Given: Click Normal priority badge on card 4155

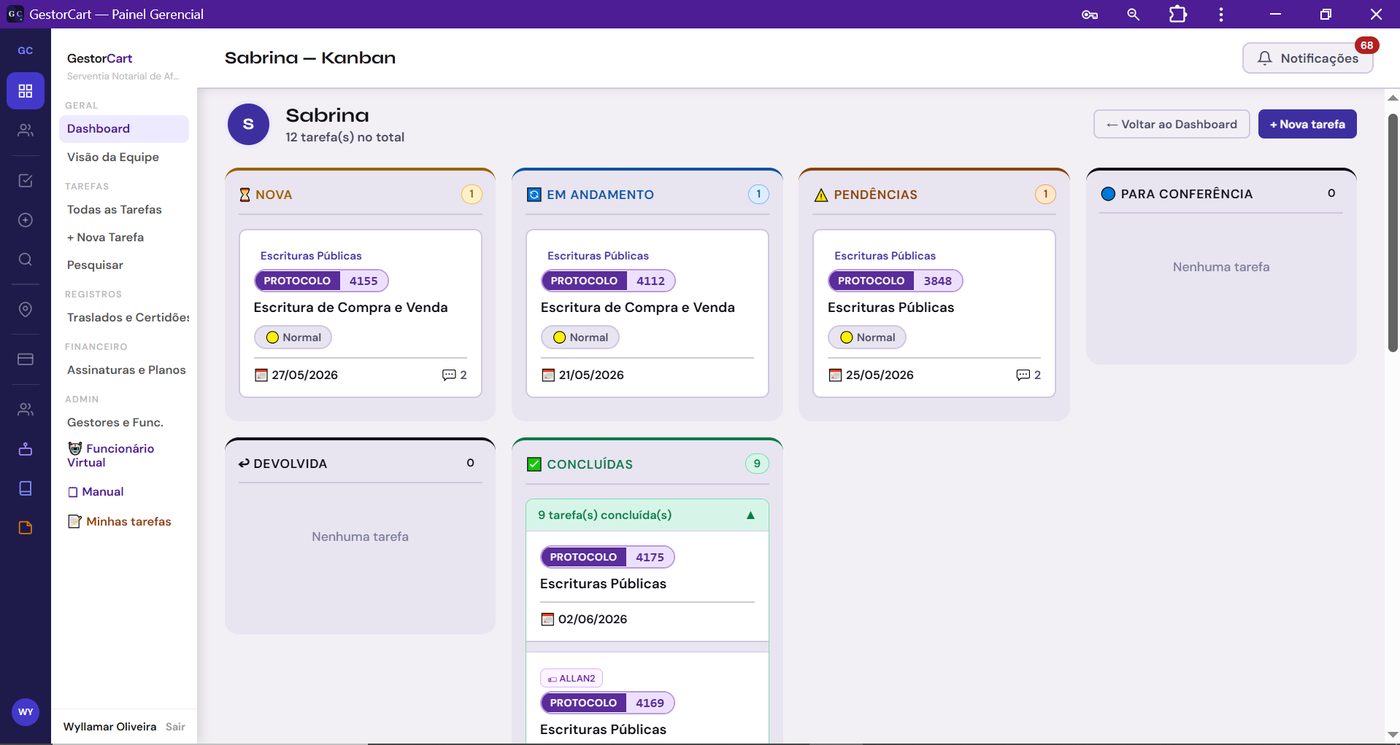Looking at the screenshot, I should pyautogui.click(x=292, y=337).
